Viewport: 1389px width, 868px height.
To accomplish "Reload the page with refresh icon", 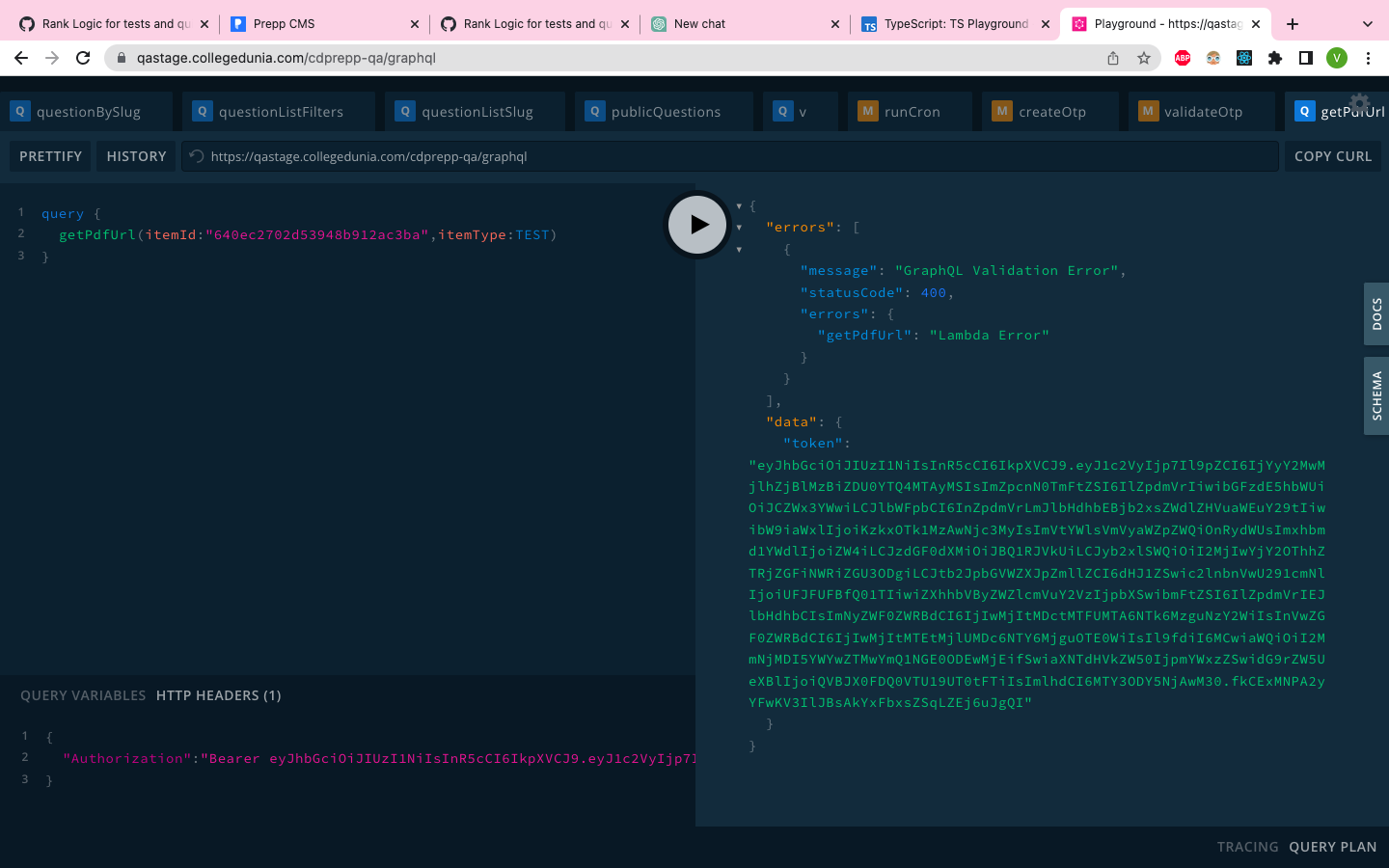I will (83, 58).
